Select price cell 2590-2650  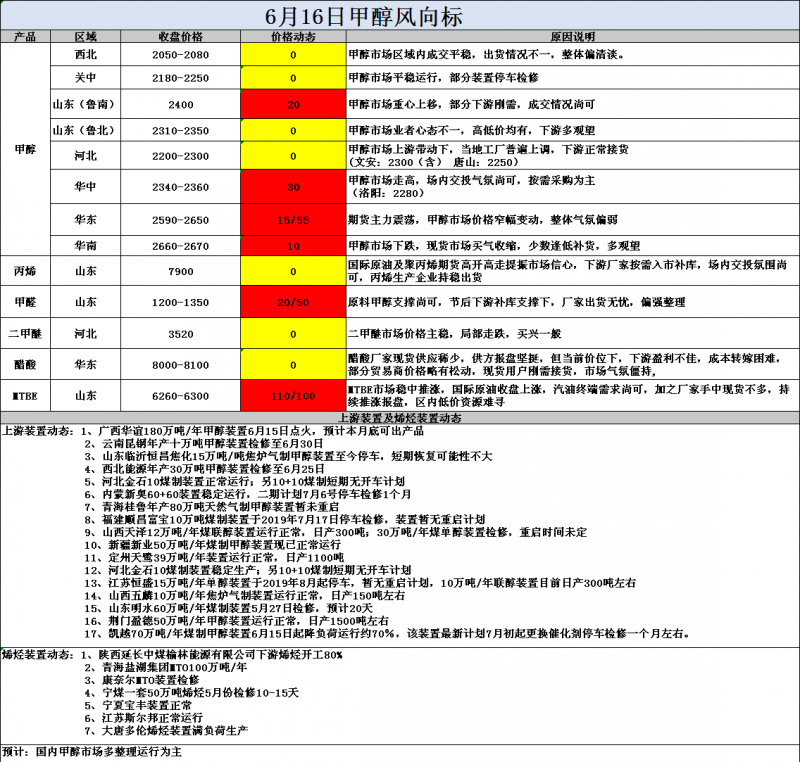(180, 220)
